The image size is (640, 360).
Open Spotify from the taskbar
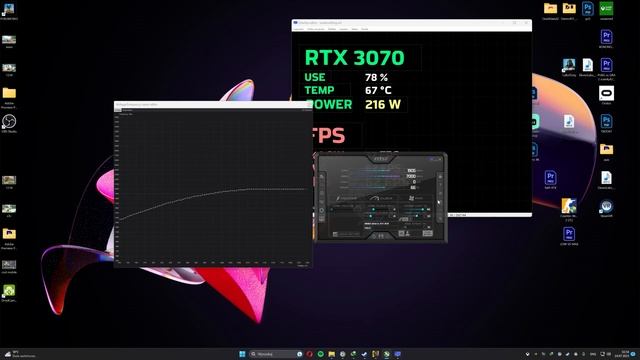(320, 354)
